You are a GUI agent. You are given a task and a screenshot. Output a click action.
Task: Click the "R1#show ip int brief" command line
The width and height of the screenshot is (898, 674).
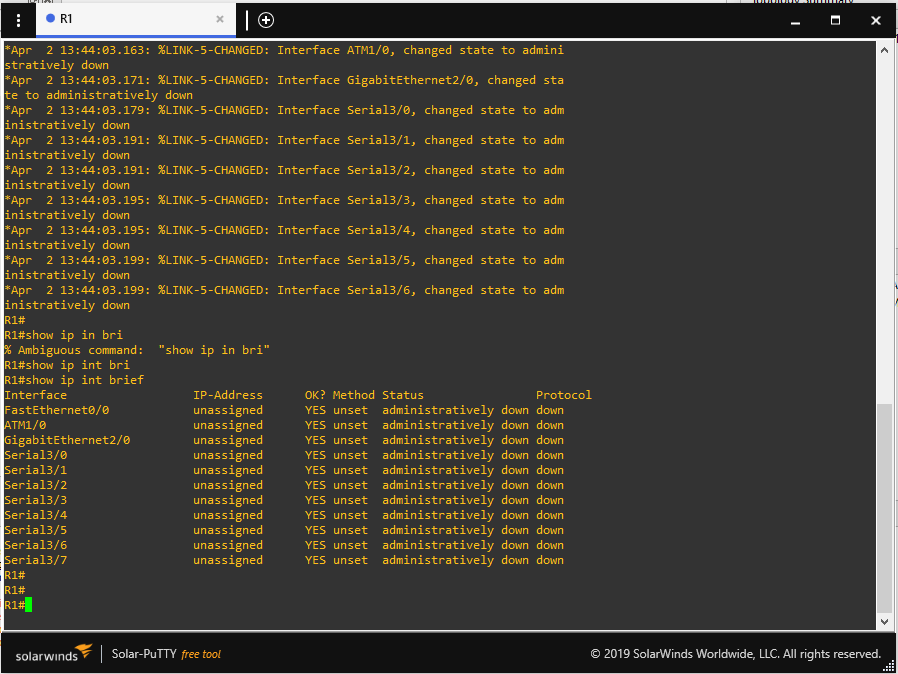tap(74, 380)
